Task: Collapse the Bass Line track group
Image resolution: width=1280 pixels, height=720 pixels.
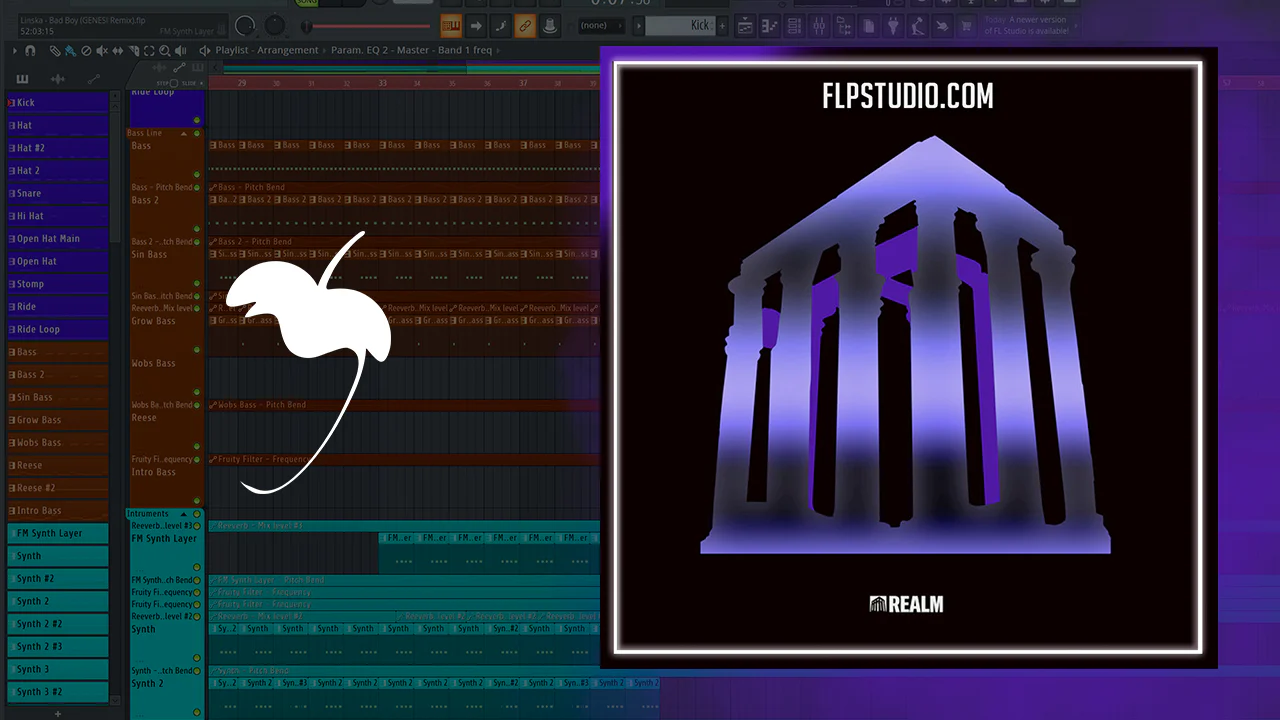Action: [x=183, y=133]
